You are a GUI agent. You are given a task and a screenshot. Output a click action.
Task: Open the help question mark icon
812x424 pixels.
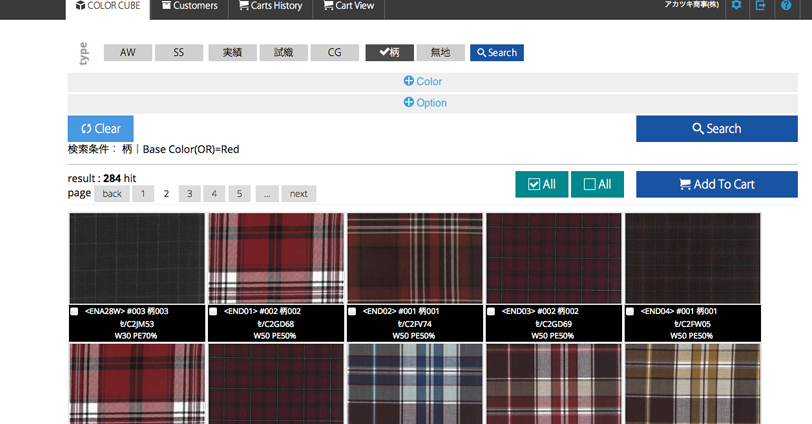(x=786, y=5)
